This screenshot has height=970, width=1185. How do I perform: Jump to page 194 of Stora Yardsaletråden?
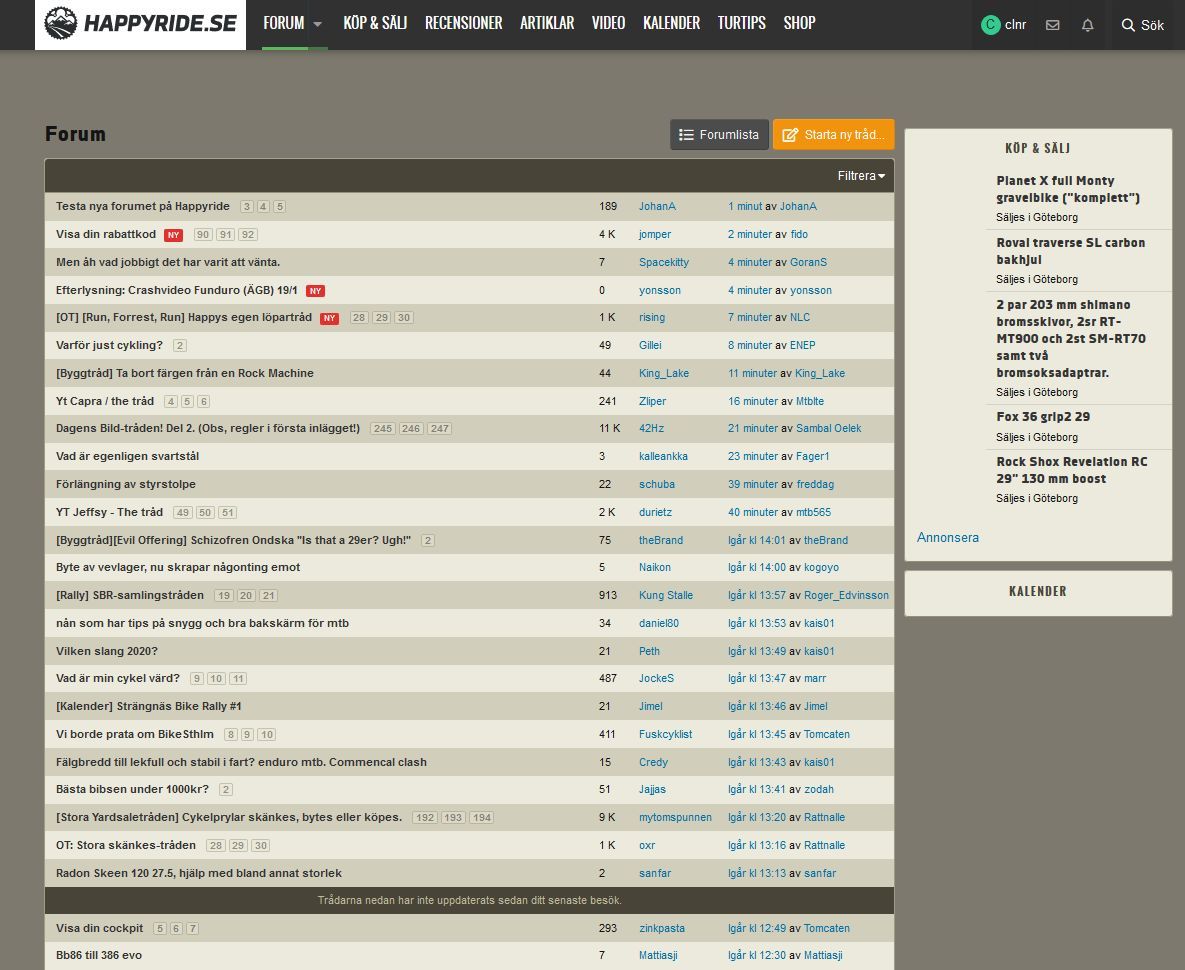coord(481,818)
